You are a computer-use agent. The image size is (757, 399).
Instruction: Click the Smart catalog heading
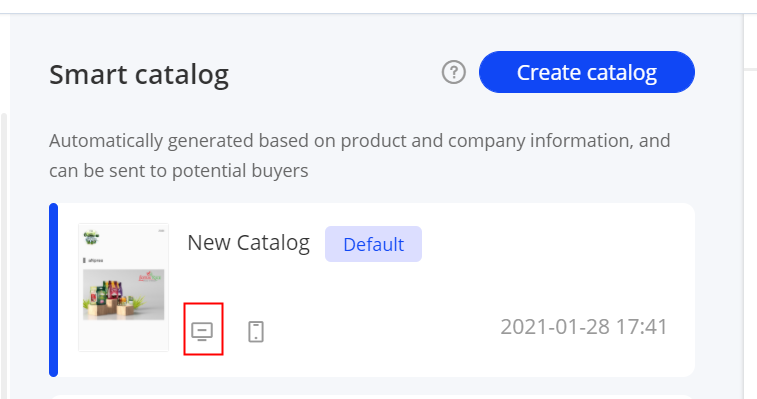pos(139,75)
